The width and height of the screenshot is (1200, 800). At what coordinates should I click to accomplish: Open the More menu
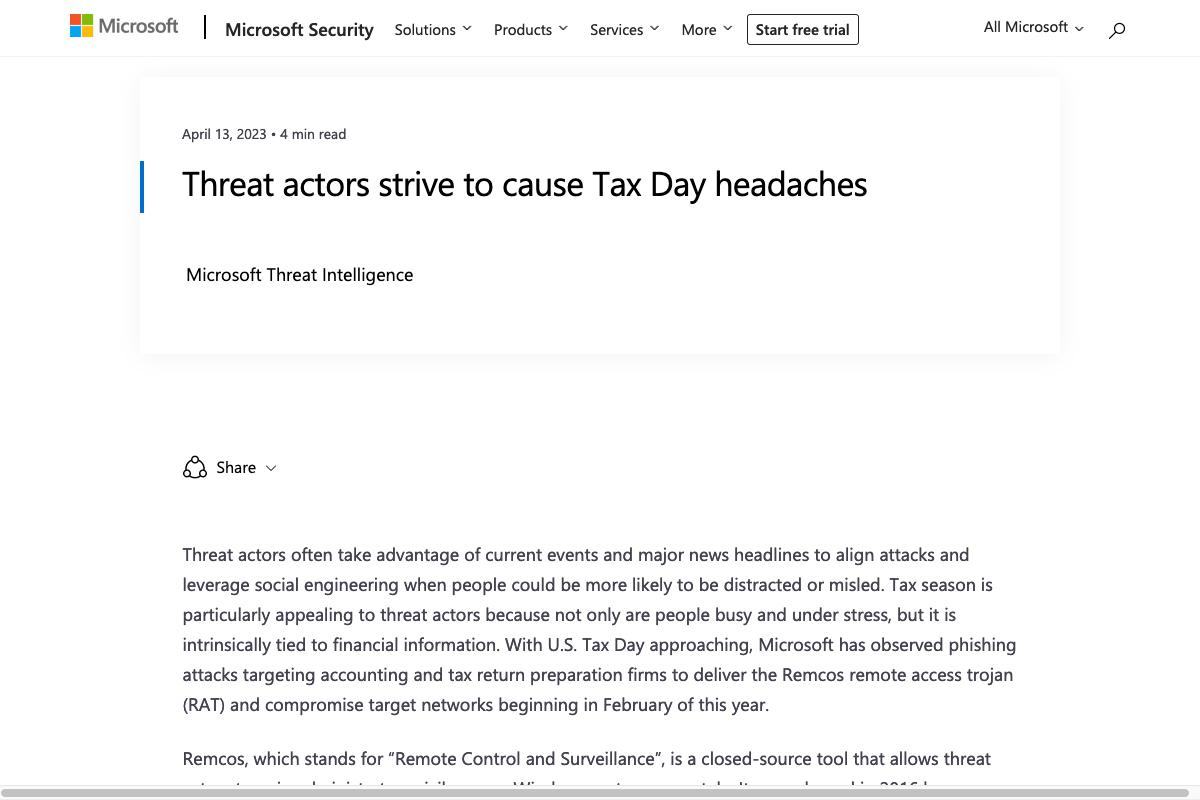point(707,29)
